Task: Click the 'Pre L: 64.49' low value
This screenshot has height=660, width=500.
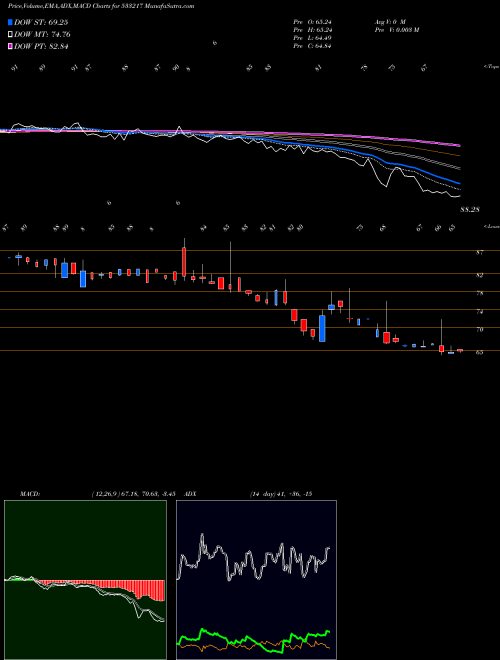Action: click(312, 38)
